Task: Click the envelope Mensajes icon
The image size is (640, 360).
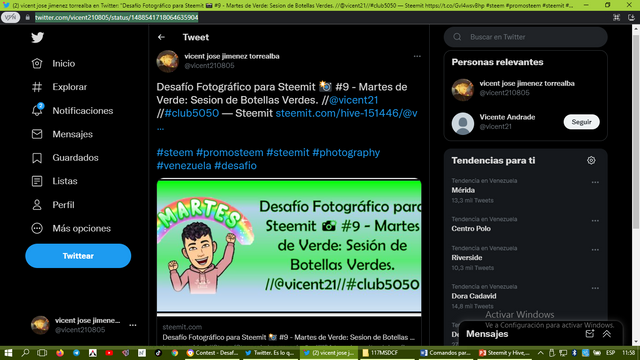Action: pyautogui.click(x=37, y=134)
